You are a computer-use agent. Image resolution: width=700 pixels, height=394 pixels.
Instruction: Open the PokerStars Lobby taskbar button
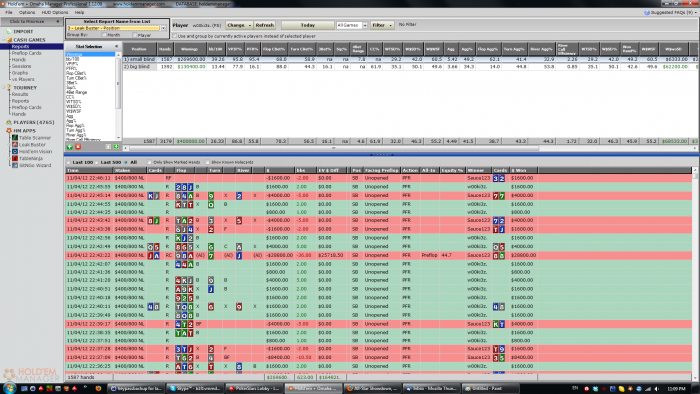pyautogui.click(x=253, y=389)
